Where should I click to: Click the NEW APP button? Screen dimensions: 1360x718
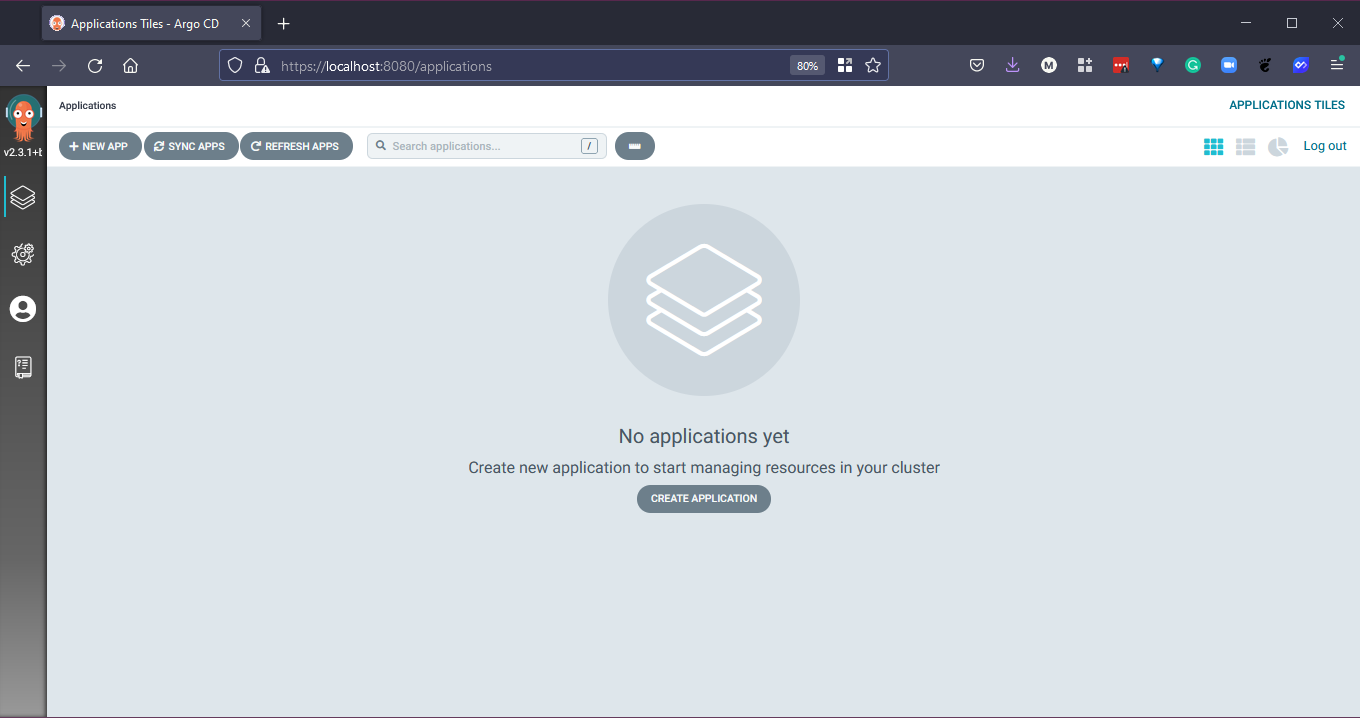[100, 146]
